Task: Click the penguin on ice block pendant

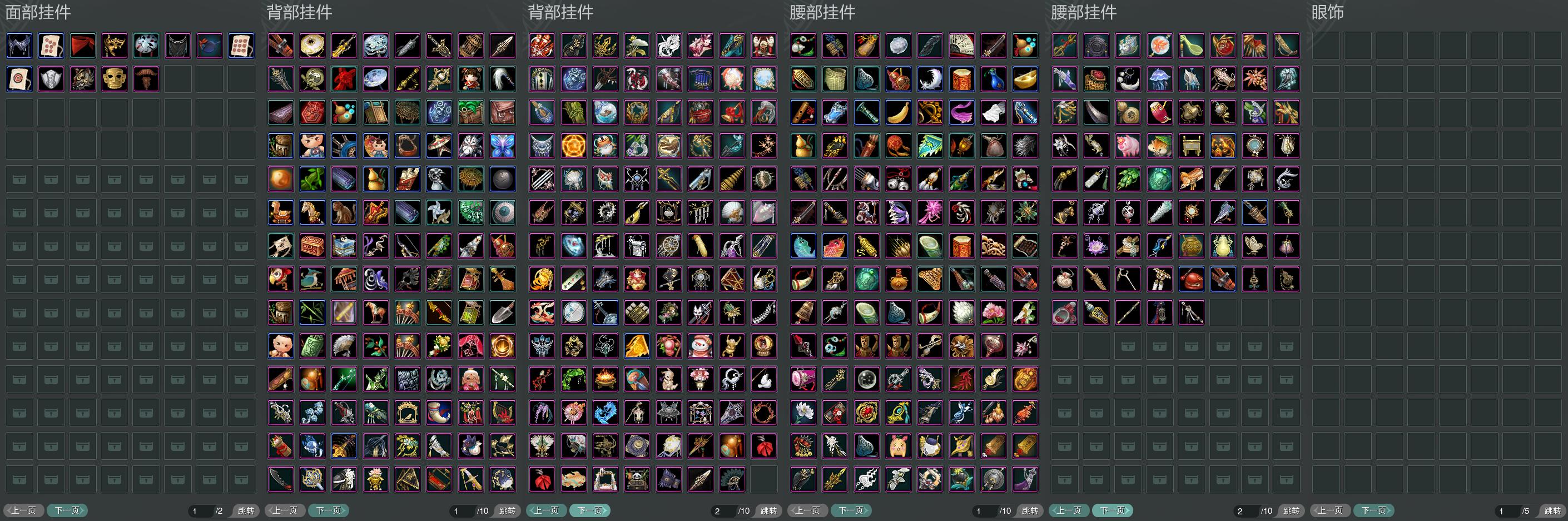Action: [x=345, y=246]
